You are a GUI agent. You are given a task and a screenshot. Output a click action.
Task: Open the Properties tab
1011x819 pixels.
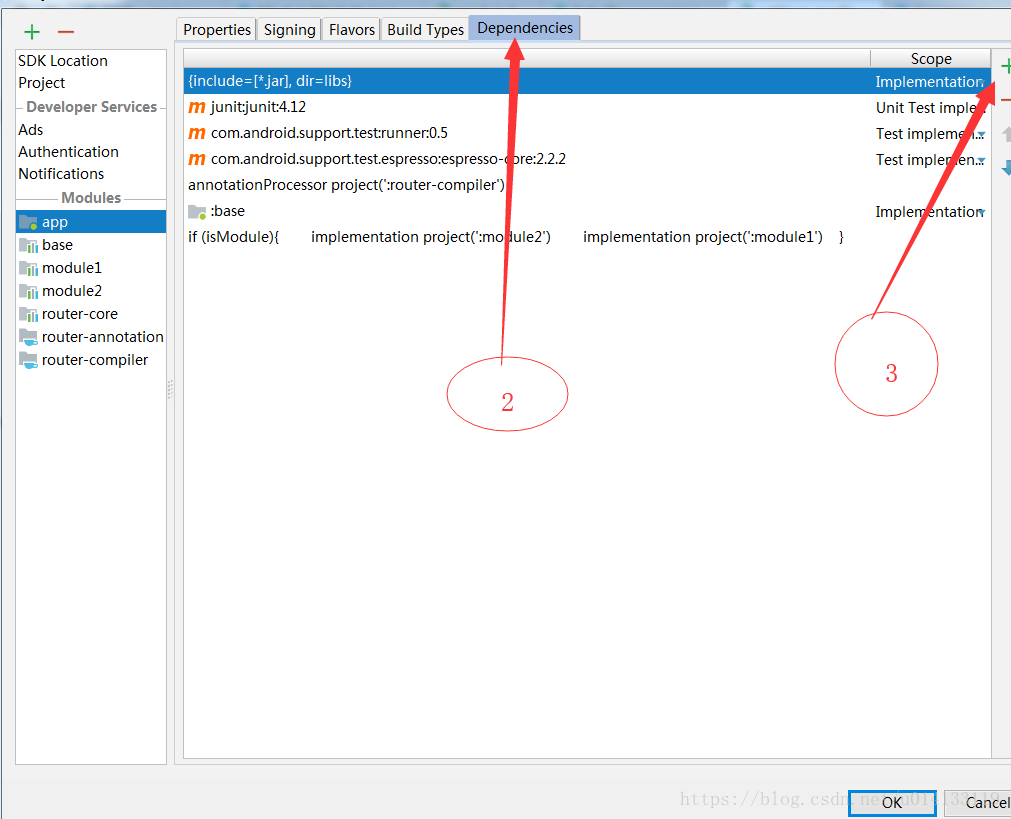coord(217,30)
